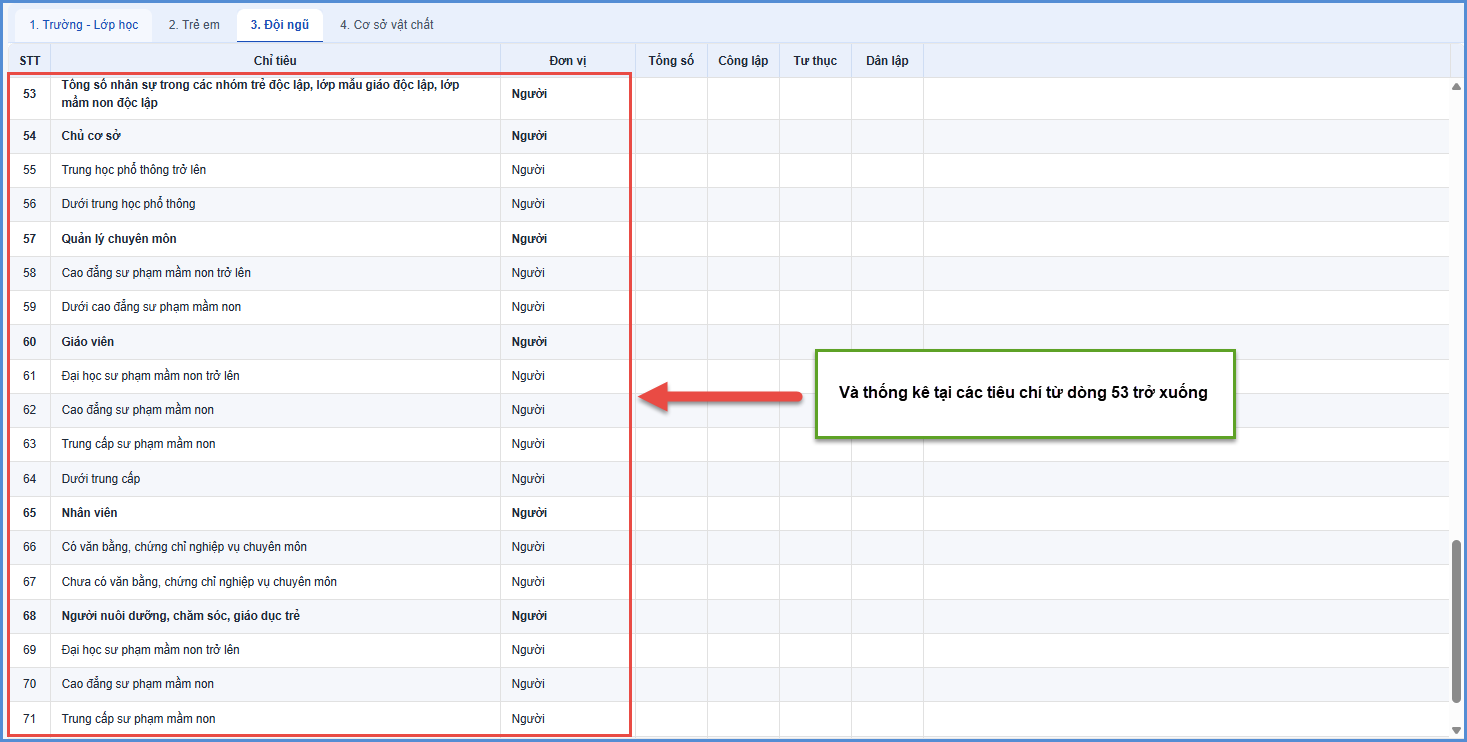Select 'Trung học phổ thông trở lên' row
Image resolution: width=1467 pixels, height=742 pixels.
pyautogui.click(x=729, y=170)
